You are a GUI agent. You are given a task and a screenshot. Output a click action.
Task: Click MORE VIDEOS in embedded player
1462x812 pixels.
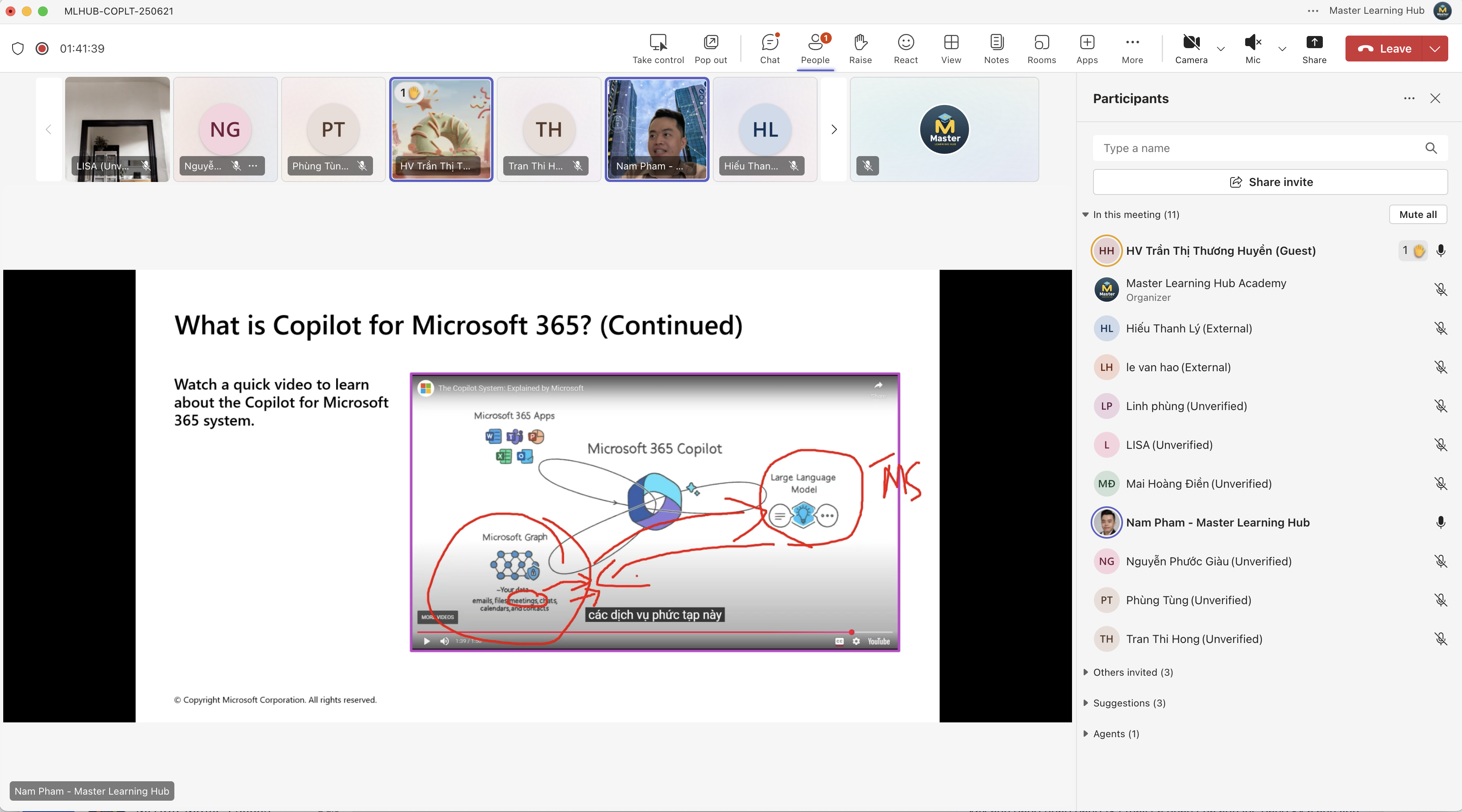coord(437,617)
